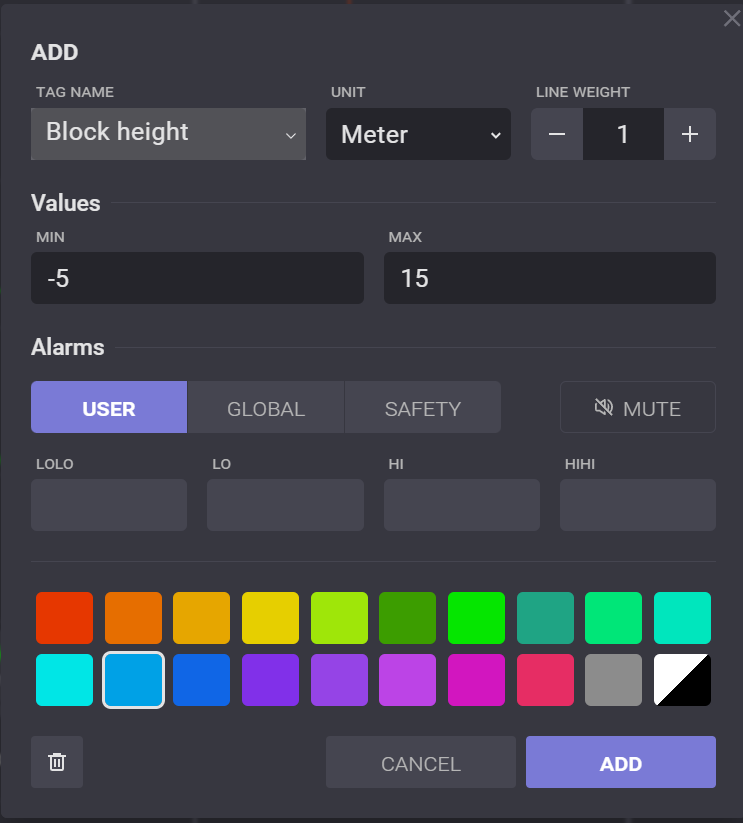Click the trash delete icon
Image resolution: width=743 pixels, height=823 pixels.
57,762
